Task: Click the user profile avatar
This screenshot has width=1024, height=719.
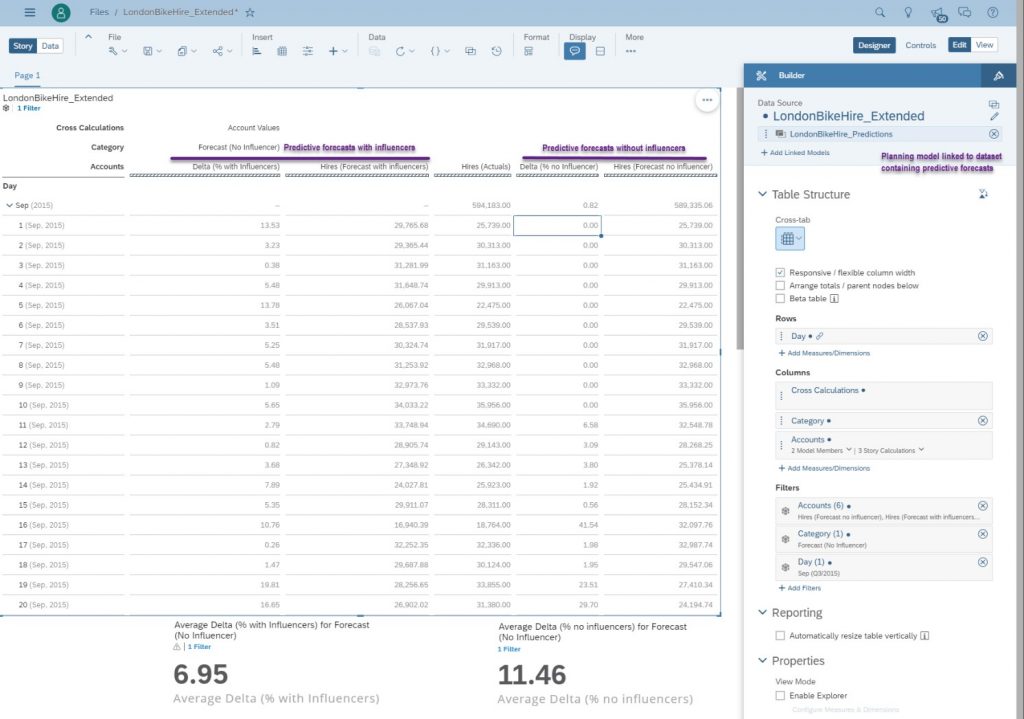Action: click(61, 12)
